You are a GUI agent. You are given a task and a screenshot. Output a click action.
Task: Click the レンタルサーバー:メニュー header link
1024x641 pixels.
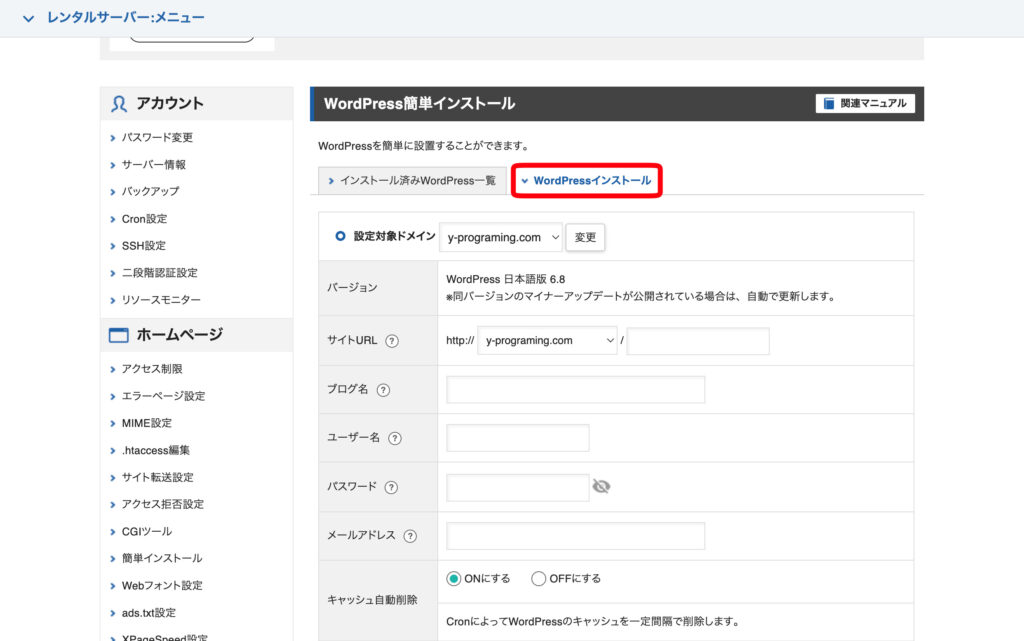tap(125, 18)
